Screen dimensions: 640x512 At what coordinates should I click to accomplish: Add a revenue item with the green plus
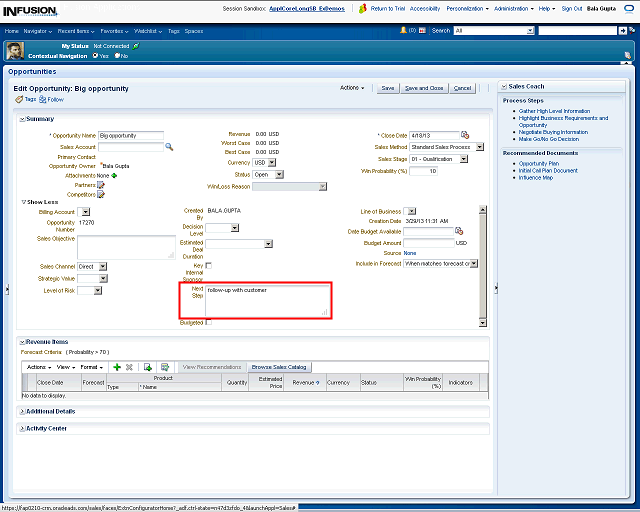117,367
